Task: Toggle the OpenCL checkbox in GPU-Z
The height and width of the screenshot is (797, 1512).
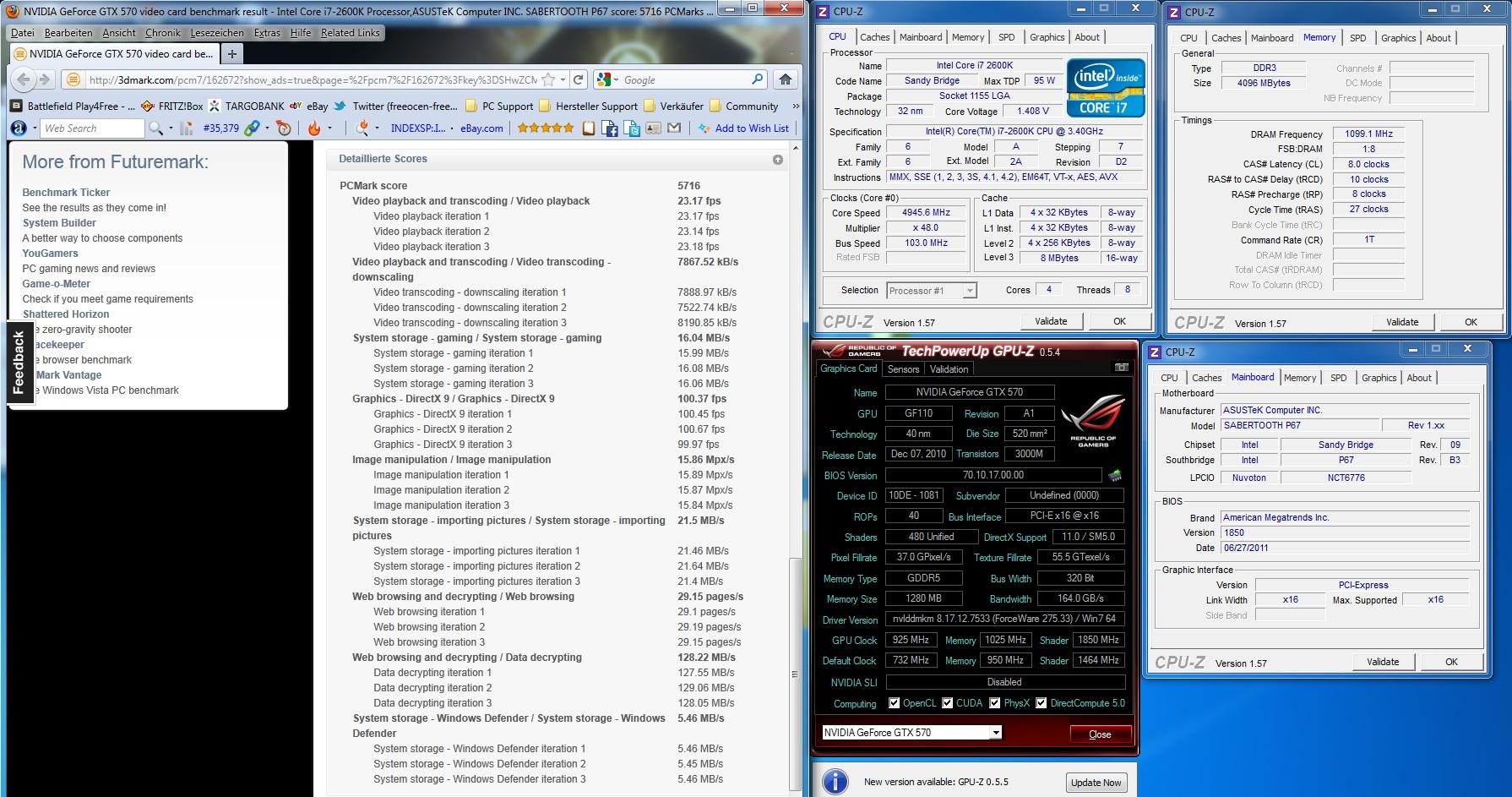Action: point(894,703)
